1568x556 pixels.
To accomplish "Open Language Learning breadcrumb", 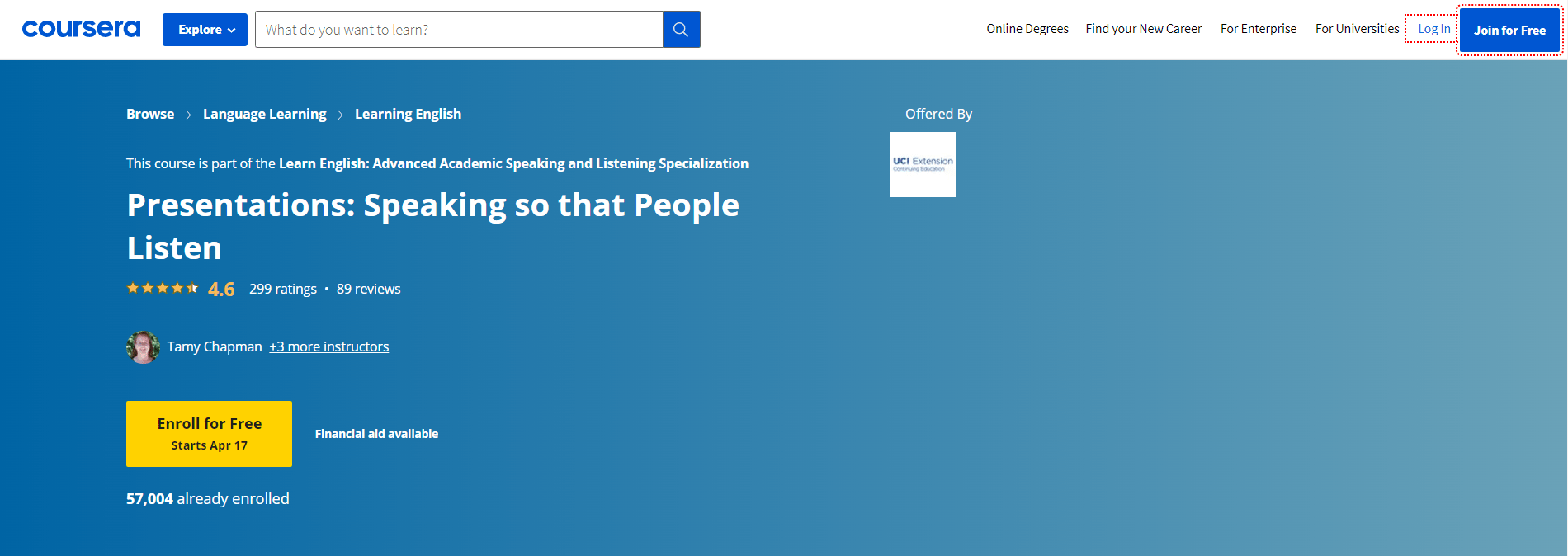I will tap(264, 114).
